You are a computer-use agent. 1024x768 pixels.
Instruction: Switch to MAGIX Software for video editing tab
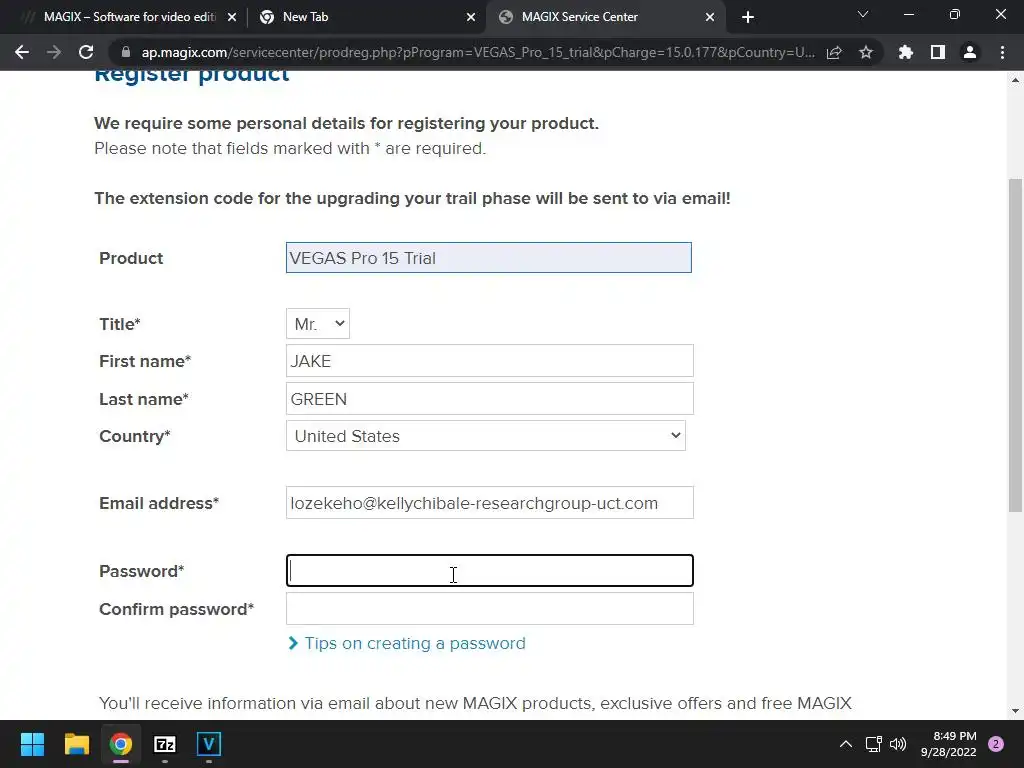point(128,17)
